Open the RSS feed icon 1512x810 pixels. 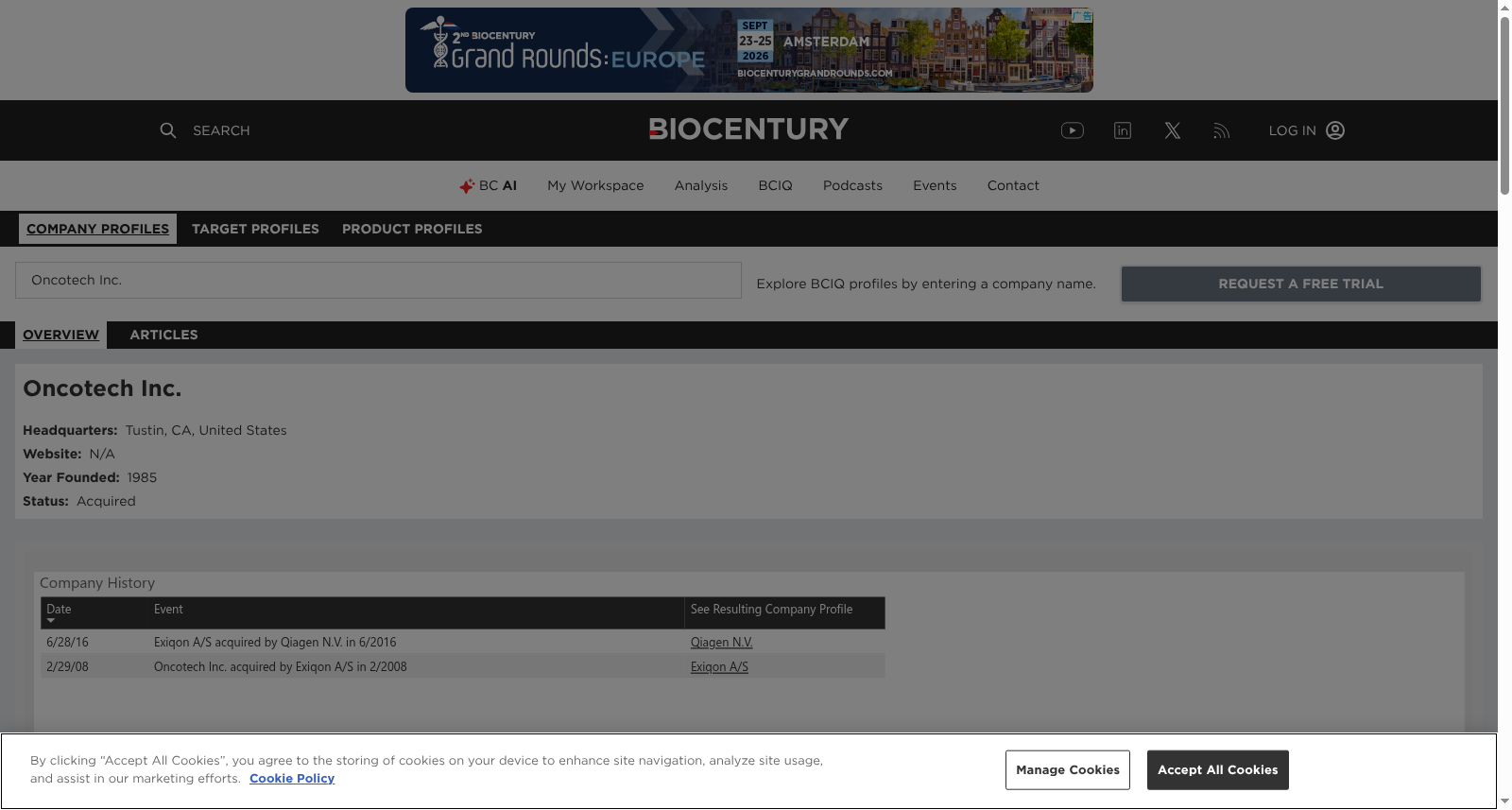(x=1222, y=130)
